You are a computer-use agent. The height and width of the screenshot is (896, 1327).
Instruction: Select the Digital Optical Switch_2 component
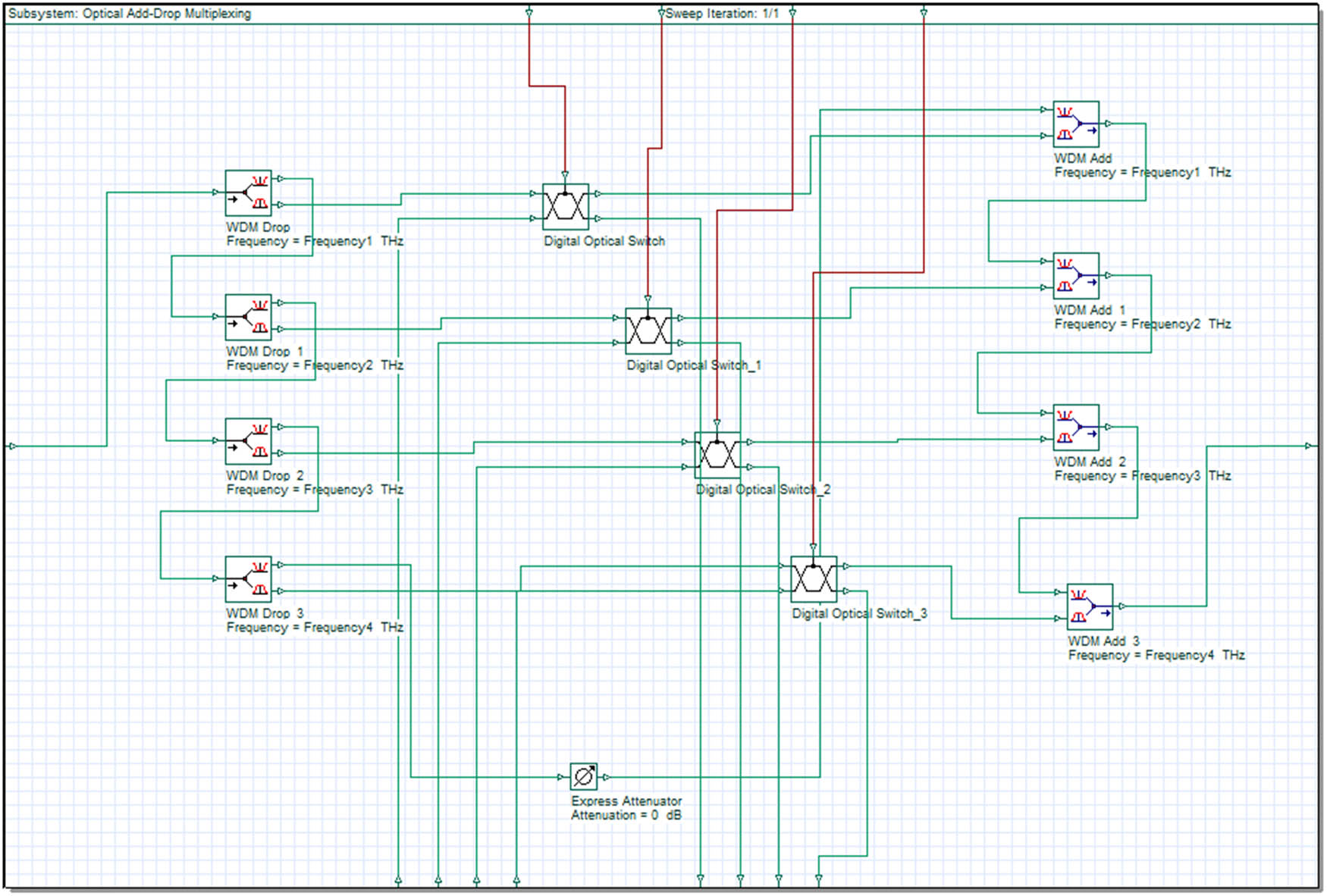(x=717, y=455)
